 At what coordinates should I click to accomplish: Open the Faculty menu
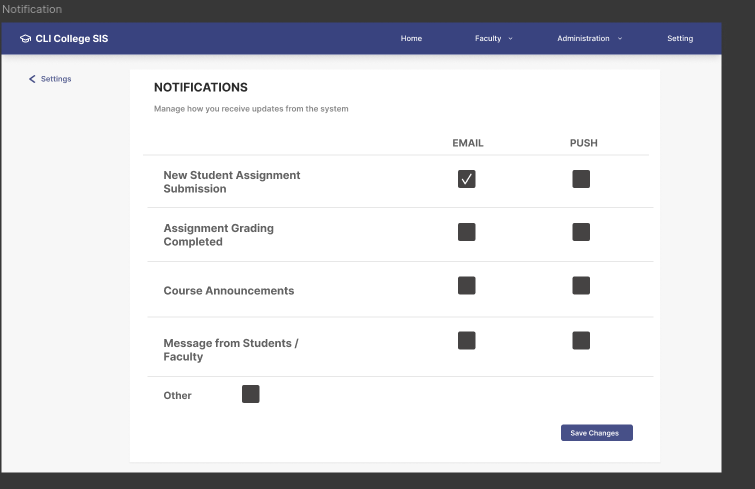488,39
